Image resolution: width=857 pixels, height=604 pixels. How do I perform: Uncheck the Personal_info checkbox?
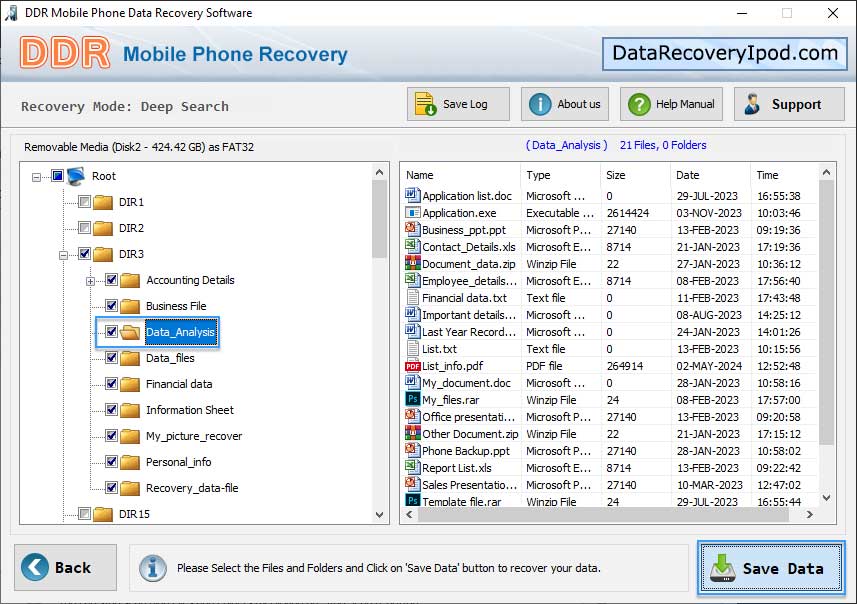tap(111, 461)
